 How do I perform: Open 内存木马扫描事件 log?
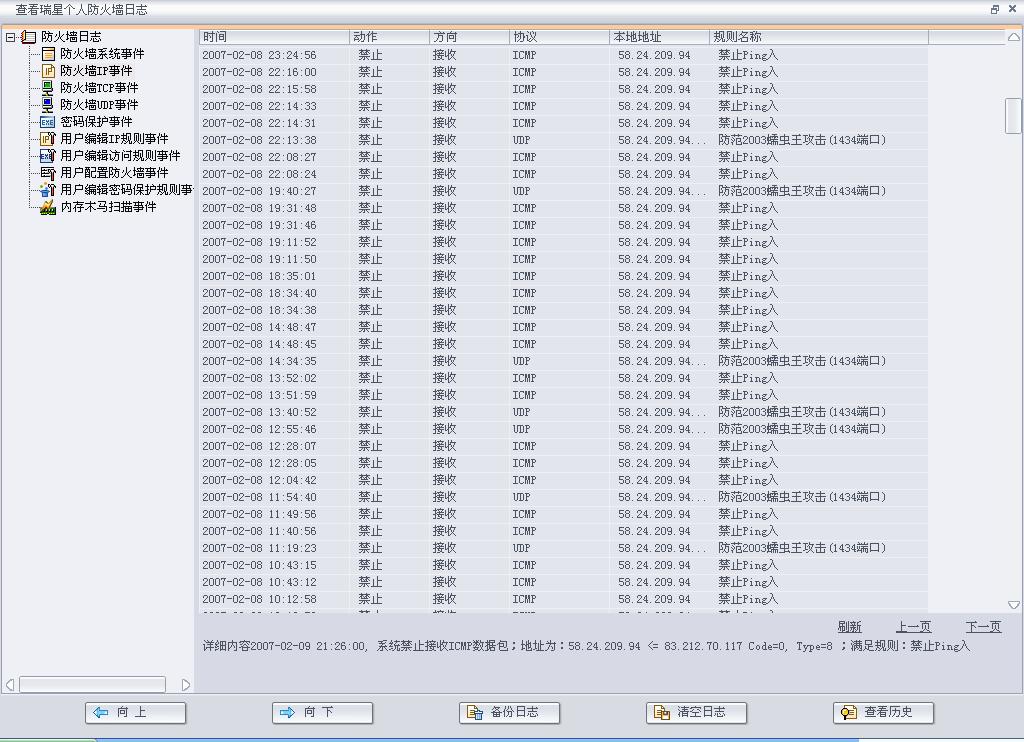pos(108,207)
